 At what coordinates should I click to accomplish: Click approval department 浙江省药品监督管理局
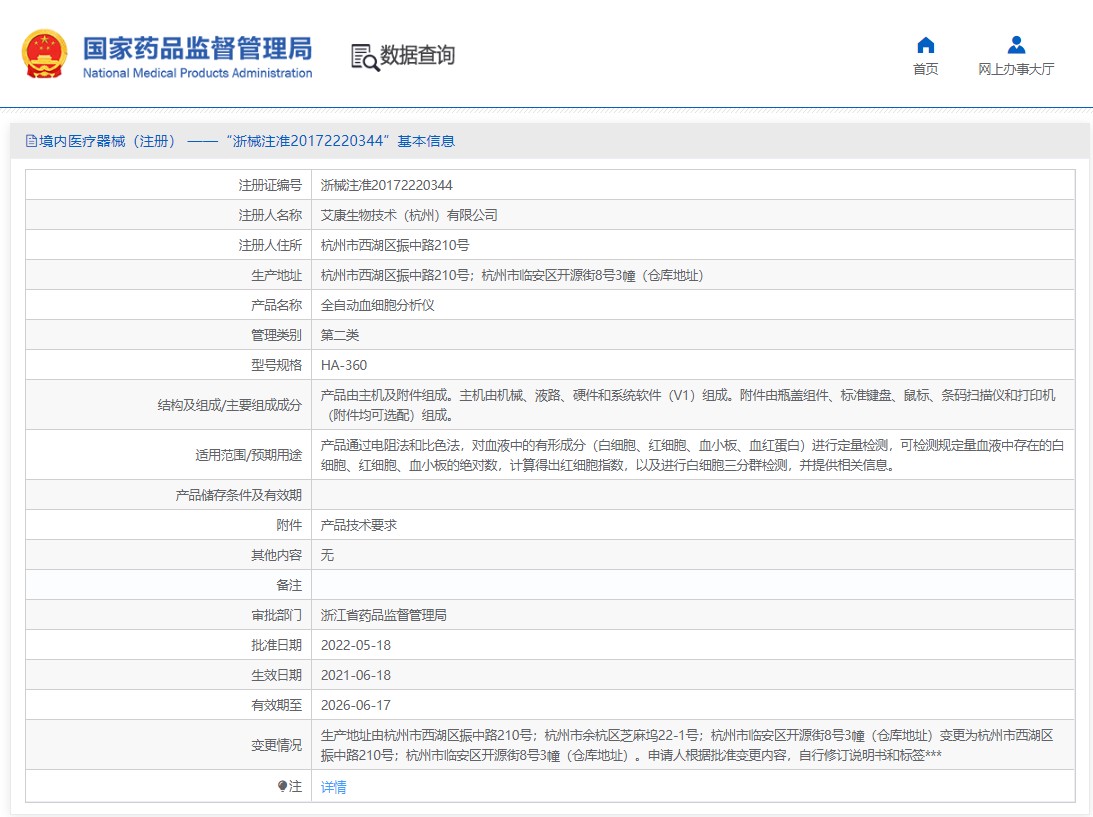coord(383,615)
